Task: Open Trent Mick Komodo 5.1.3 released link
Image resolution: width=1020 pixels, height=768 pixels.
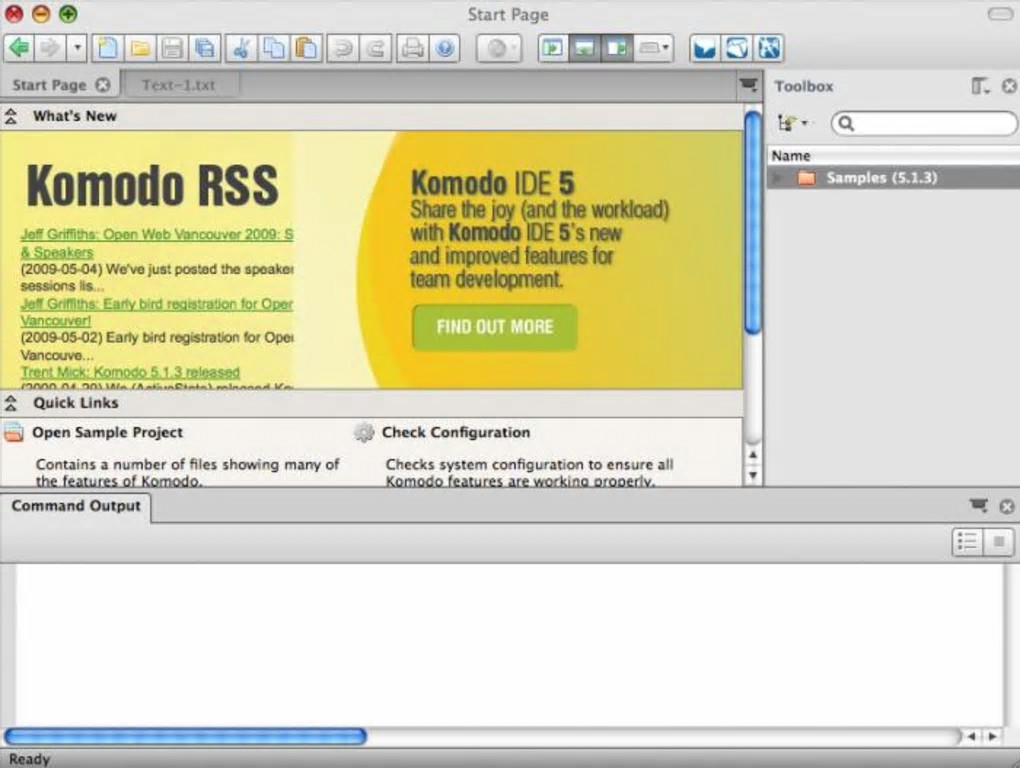Action: [x=130, y=372]
